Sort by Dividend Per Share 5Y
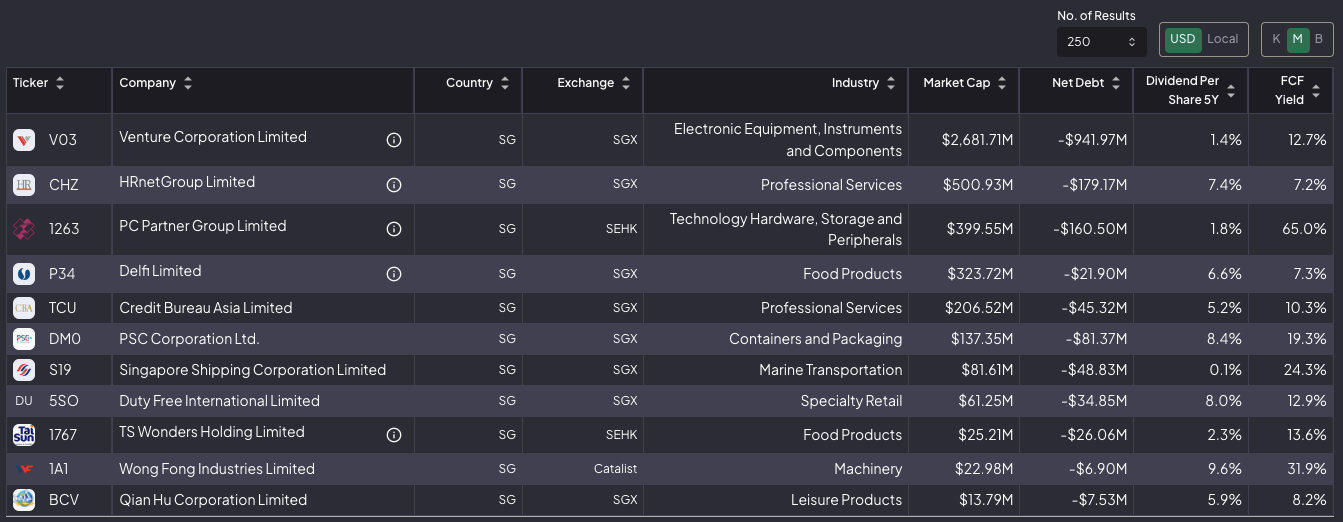The height and width of the screenshot is (522, 1343). click(x=1230, y=91)
